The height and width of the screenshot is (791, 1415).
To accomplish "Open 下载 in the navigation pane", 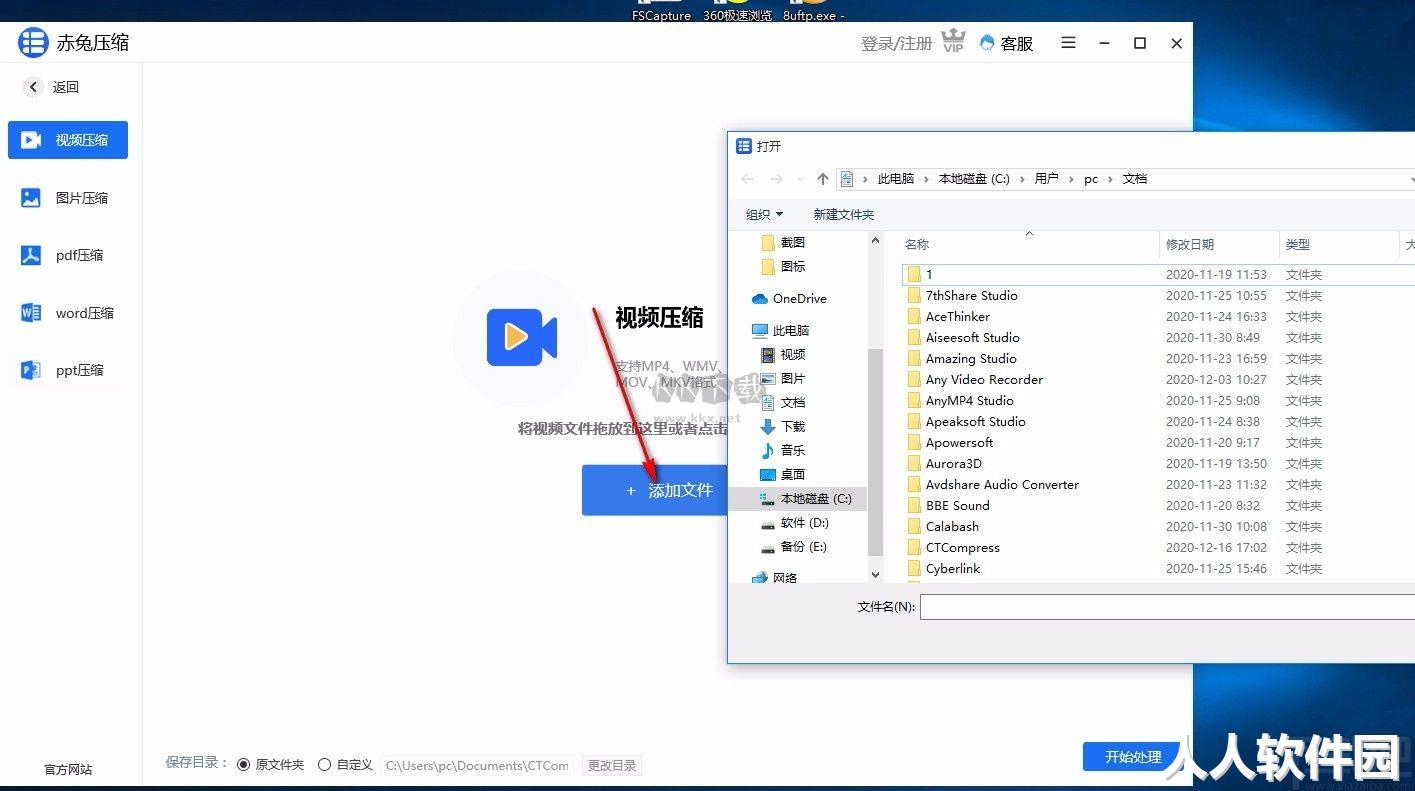I will tap(783, 426).
